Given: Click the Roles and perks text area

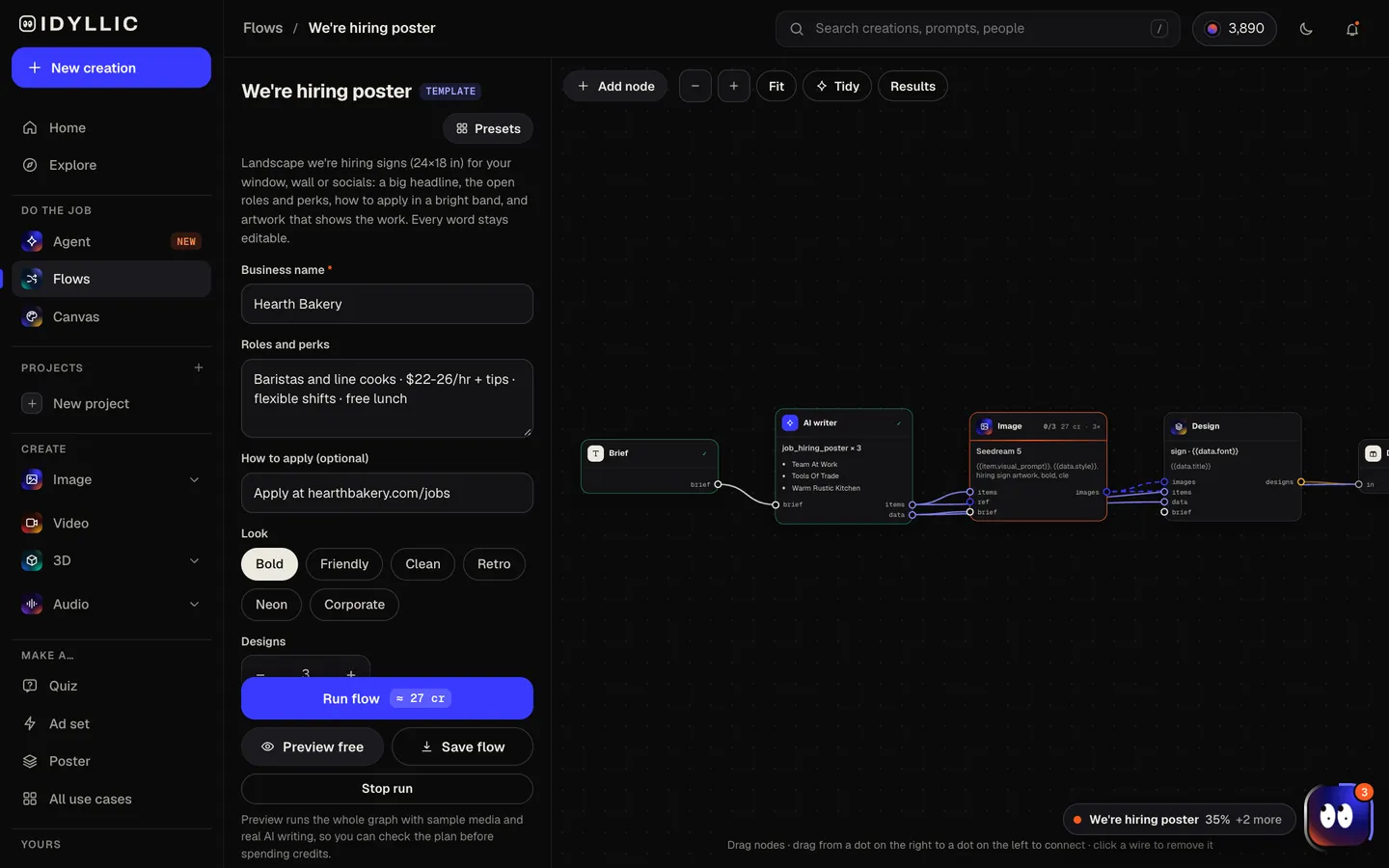Looking at the screenshot, I should [387, 398].
